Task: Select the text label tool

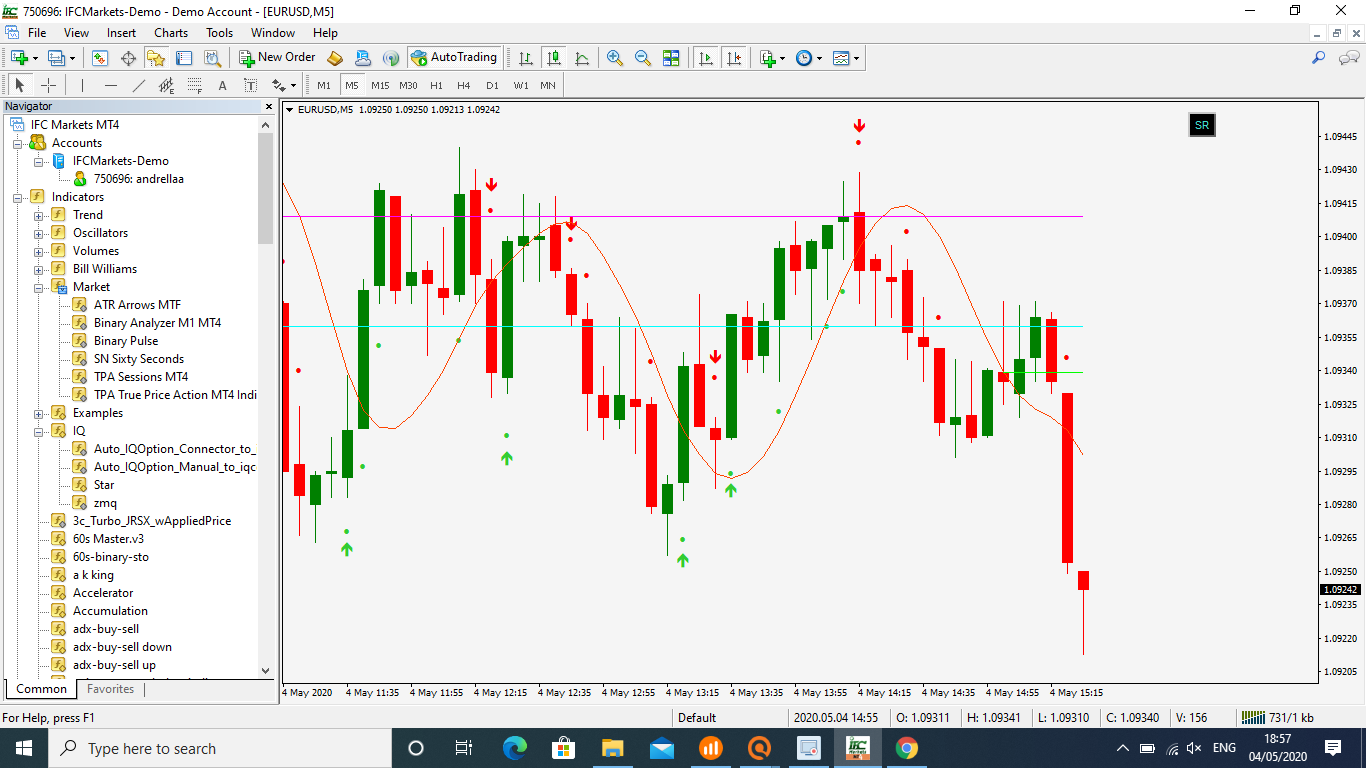Action: tap(250, 85)
